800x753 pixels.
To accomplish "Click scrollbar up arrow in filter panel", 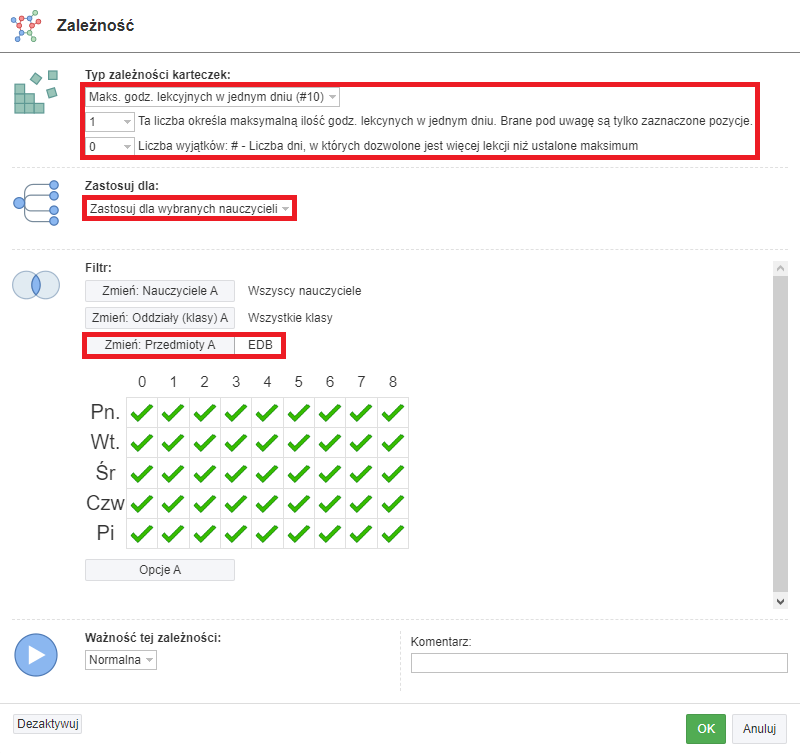I will coord(780,268).
